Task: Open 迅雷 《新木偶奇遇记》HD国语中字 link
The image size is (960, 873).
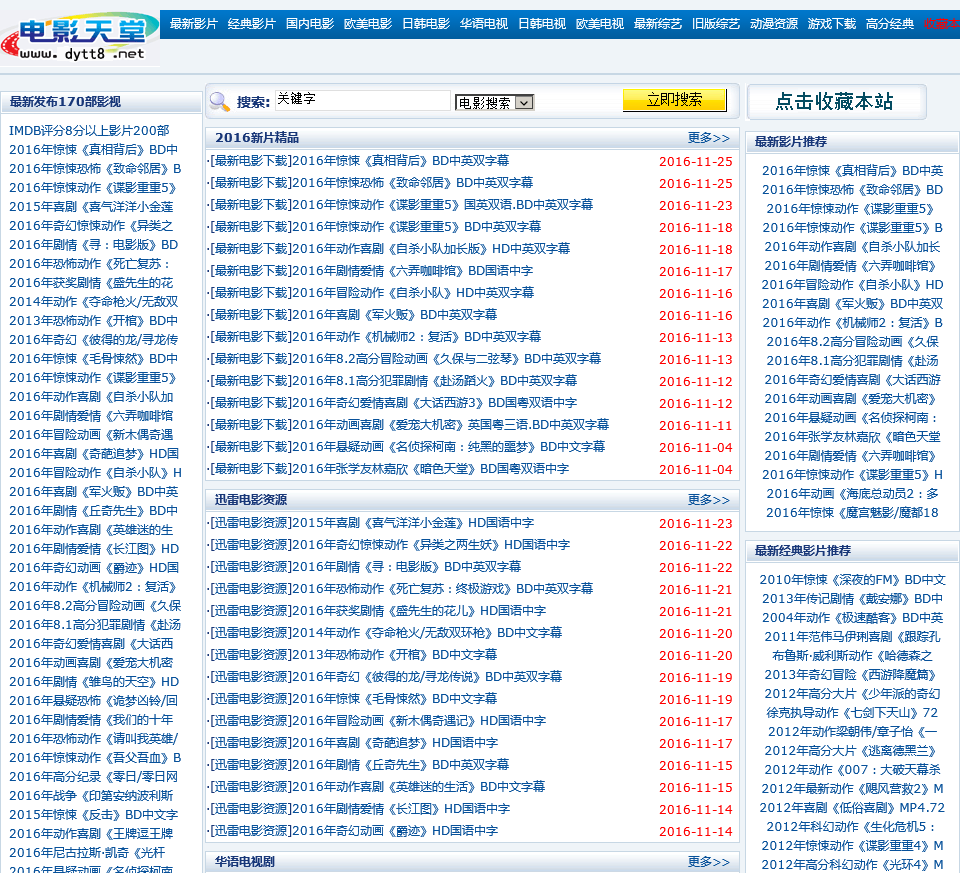Action: (x=418, y=722)
